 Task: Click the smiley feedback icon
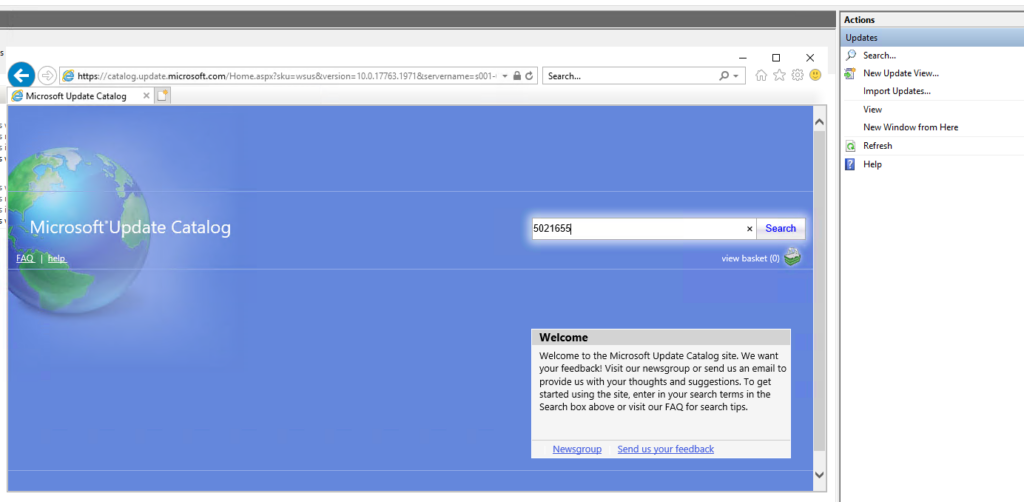pyautogui.click(x=815, y=75)
